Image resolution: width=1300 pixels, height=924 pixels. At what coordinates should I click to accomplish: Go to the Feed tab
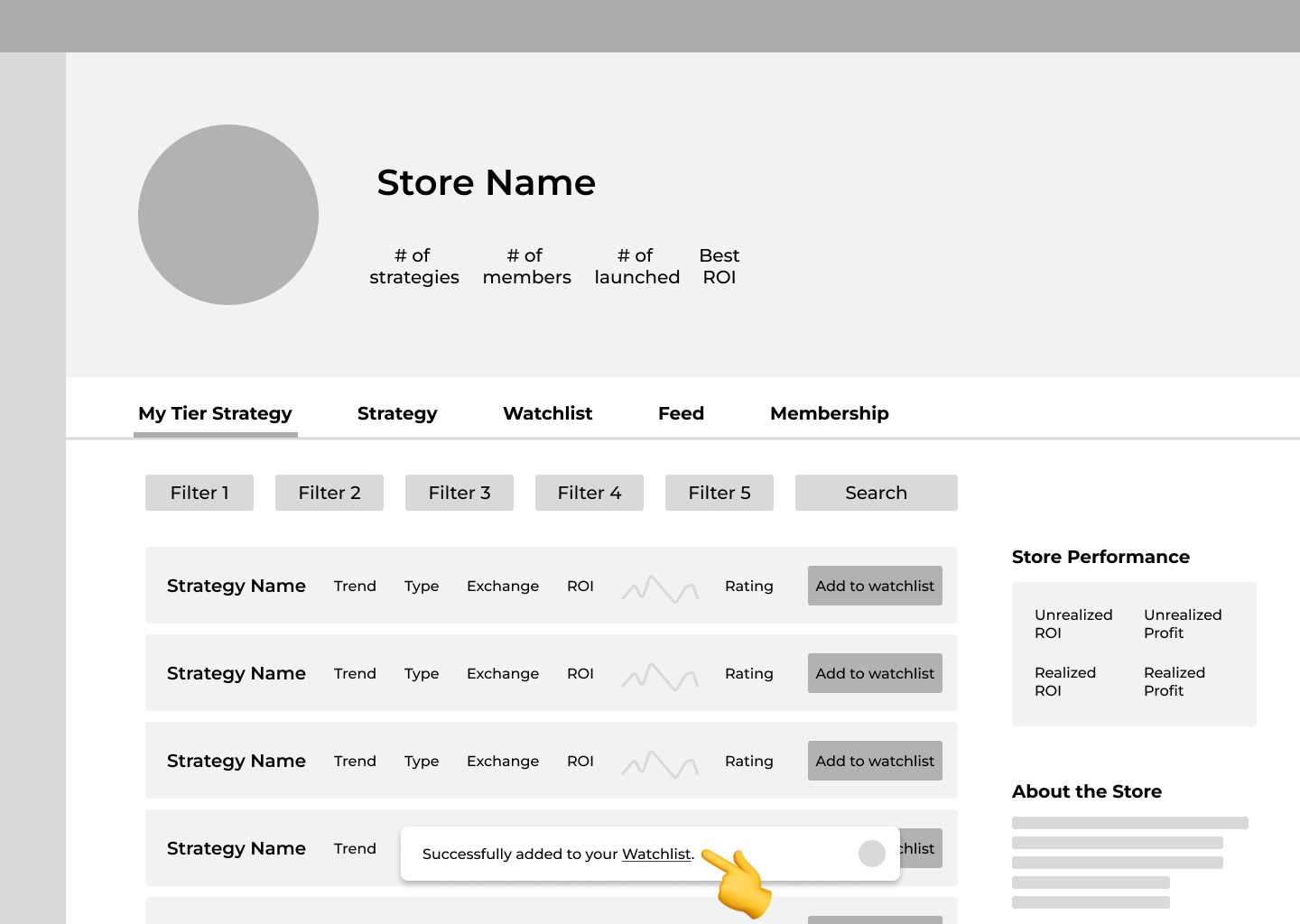pyautogui.click(x=681, y=413)
